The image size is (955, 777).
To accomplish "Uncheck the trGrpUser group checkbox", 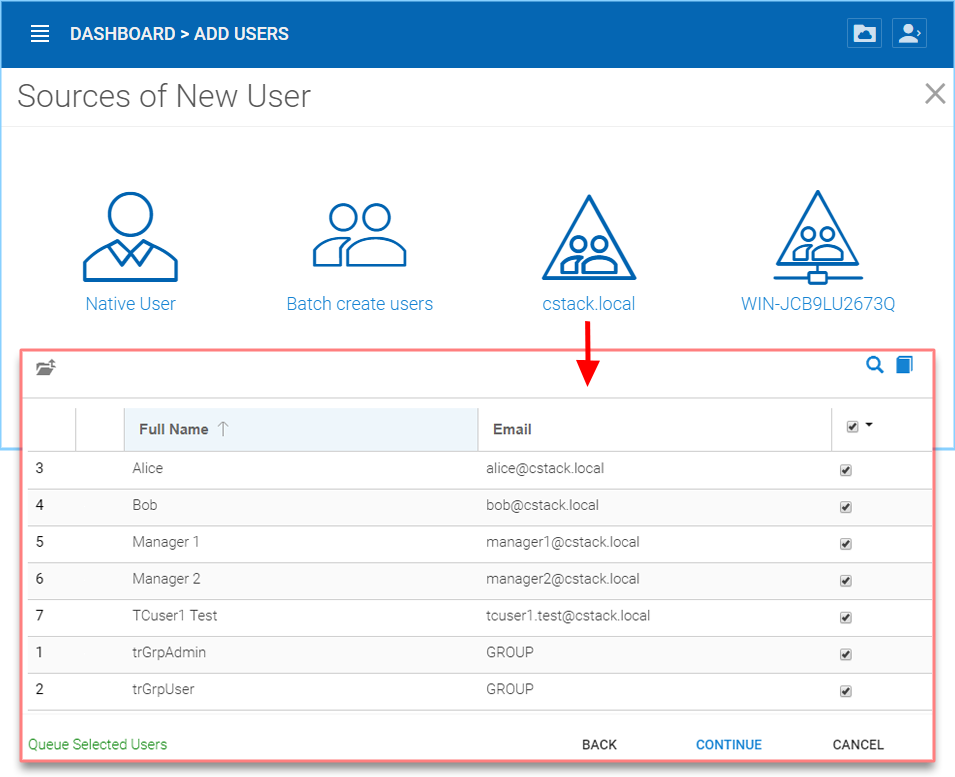I will pos(845,691).
